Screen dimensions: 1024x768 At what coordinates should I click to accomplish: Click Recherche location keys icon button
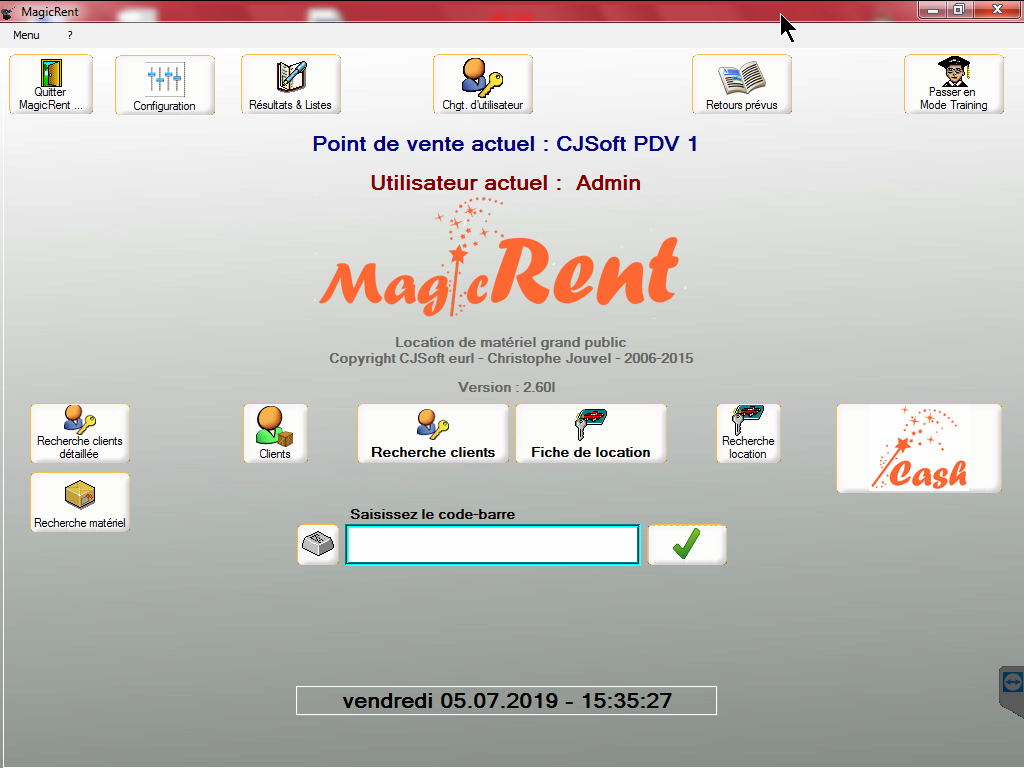748,433
